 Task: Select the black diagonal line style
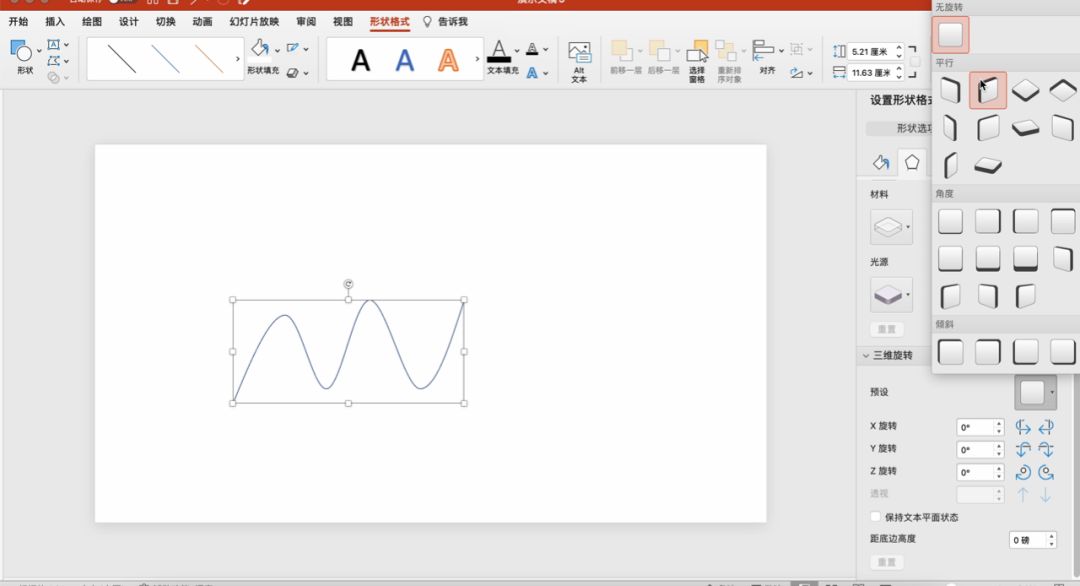coord(122,59)
